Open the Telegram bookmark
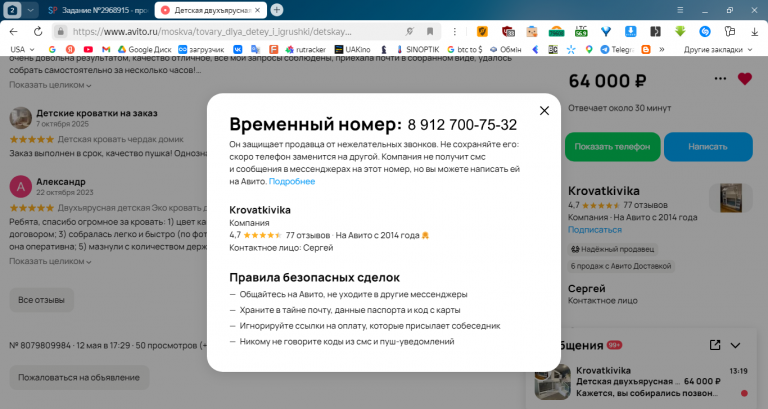This screenshot has height=409, width=768. [x=617, y=49]
